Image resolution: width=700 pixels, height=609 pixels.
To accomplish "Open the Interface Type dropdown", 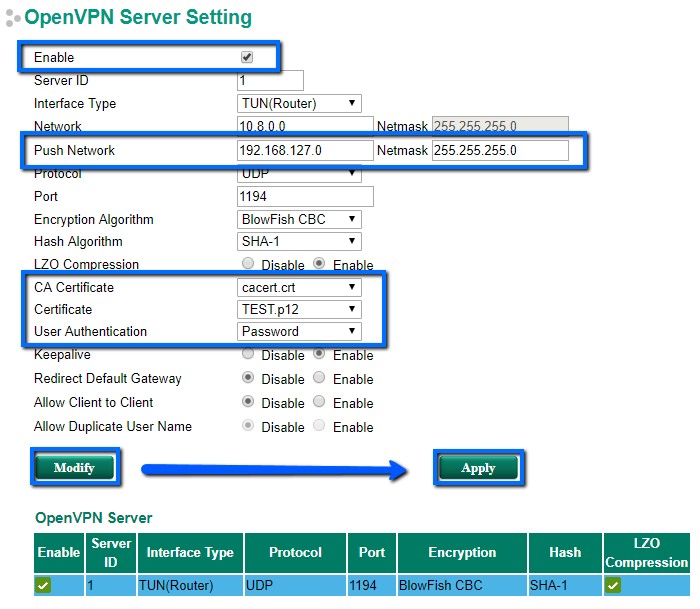I will coord(299,104).
